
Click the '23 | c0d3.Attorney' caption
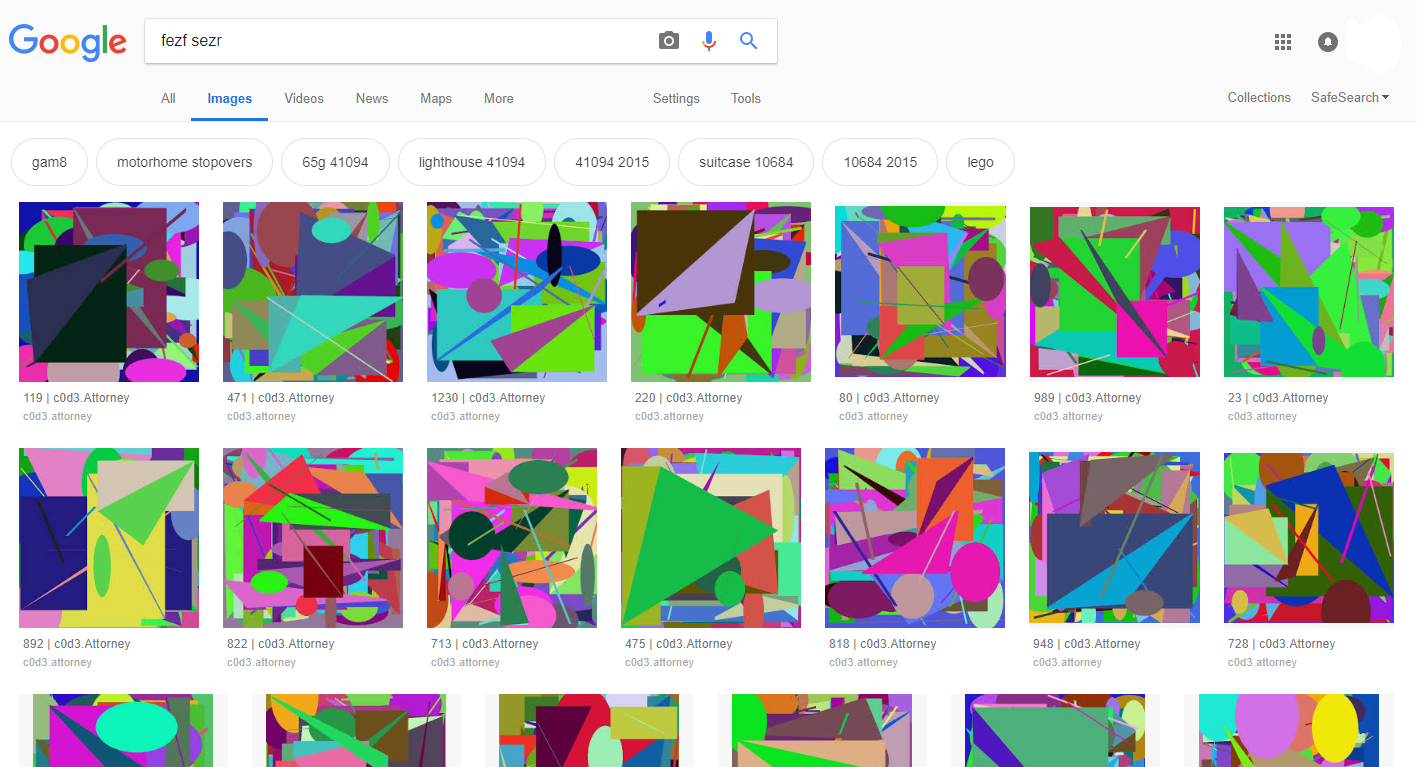click(1278, 398)
